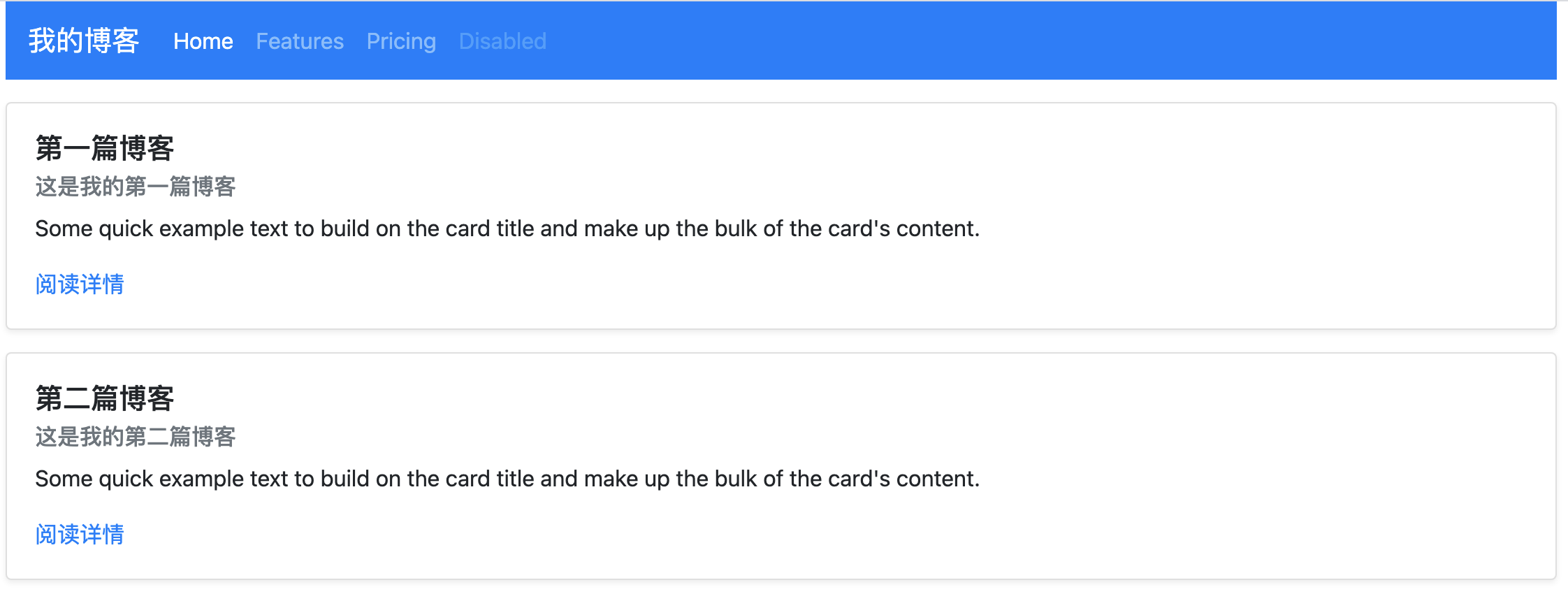Open 阅读详情 link in the first card
The width and height of the screenshot is (1568, 594).
coord(80,284)
